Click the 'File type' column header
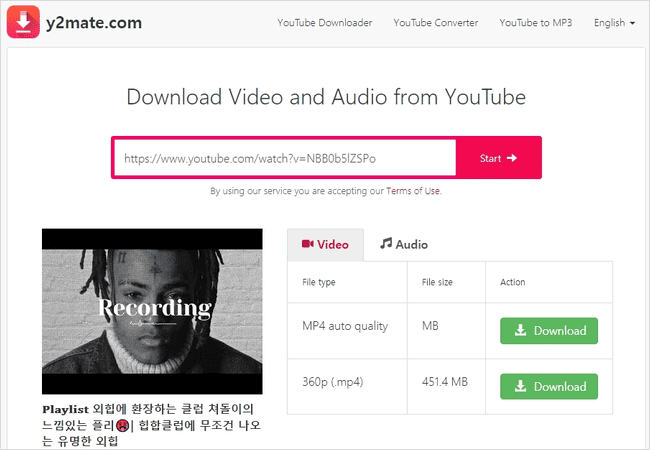The height and width of the screenshot is (450, 650). (319, 282)
